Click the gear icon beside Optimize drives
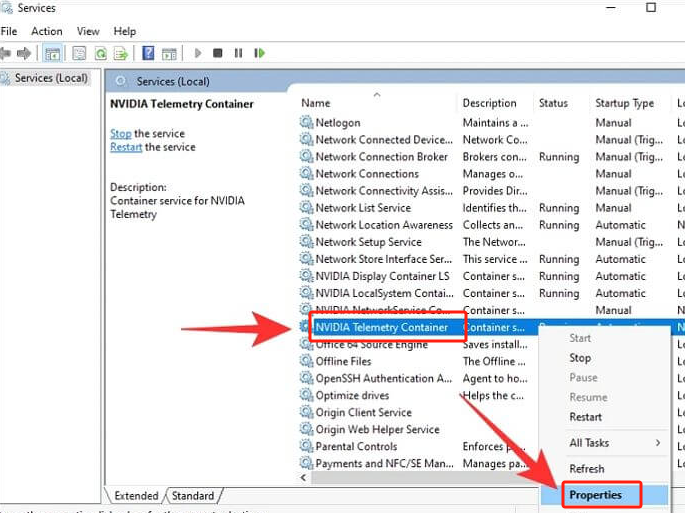 tap(306, 395)
